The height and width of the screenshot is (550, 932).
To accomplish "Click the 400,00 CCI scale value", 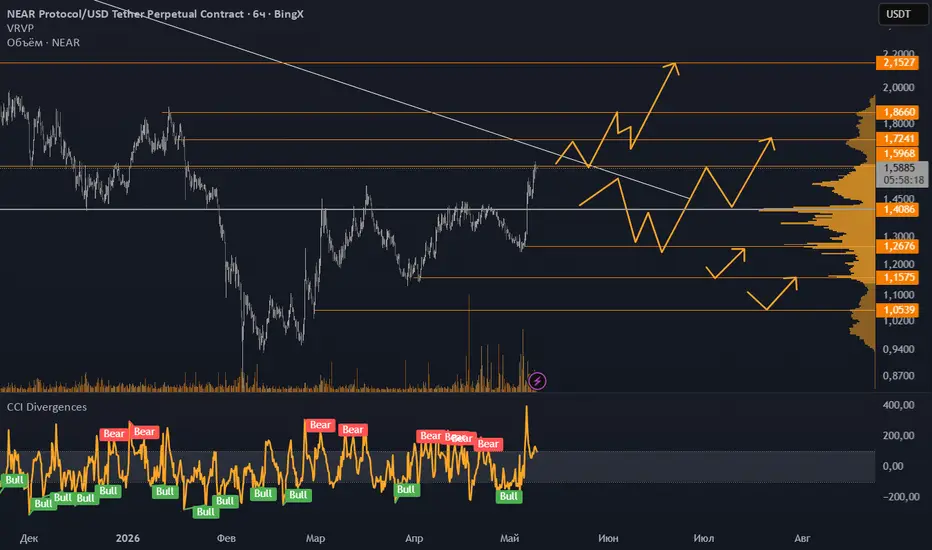I will 899,405.
